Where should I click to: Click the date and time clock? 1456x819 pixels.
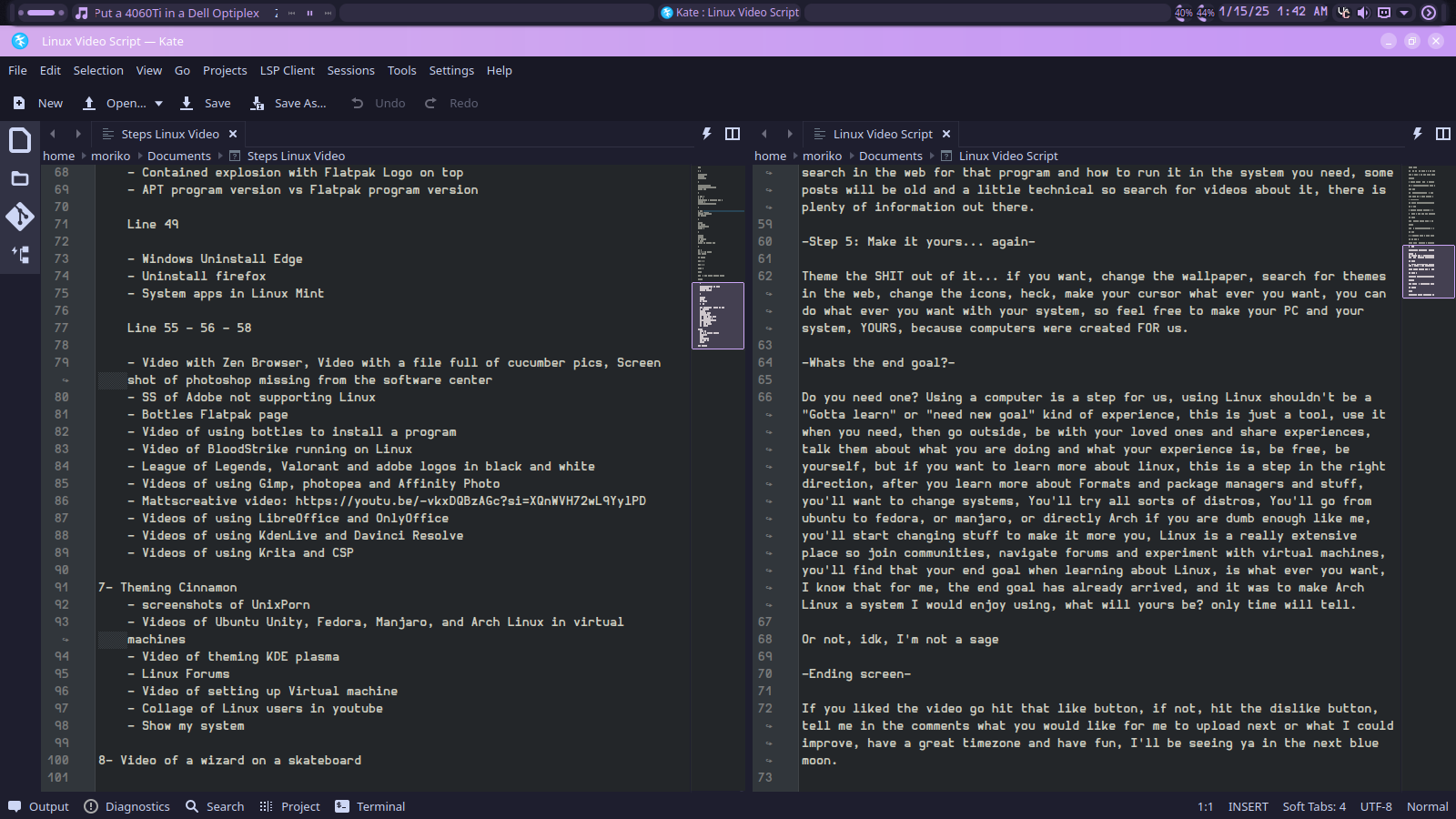tap(1272, 12)
